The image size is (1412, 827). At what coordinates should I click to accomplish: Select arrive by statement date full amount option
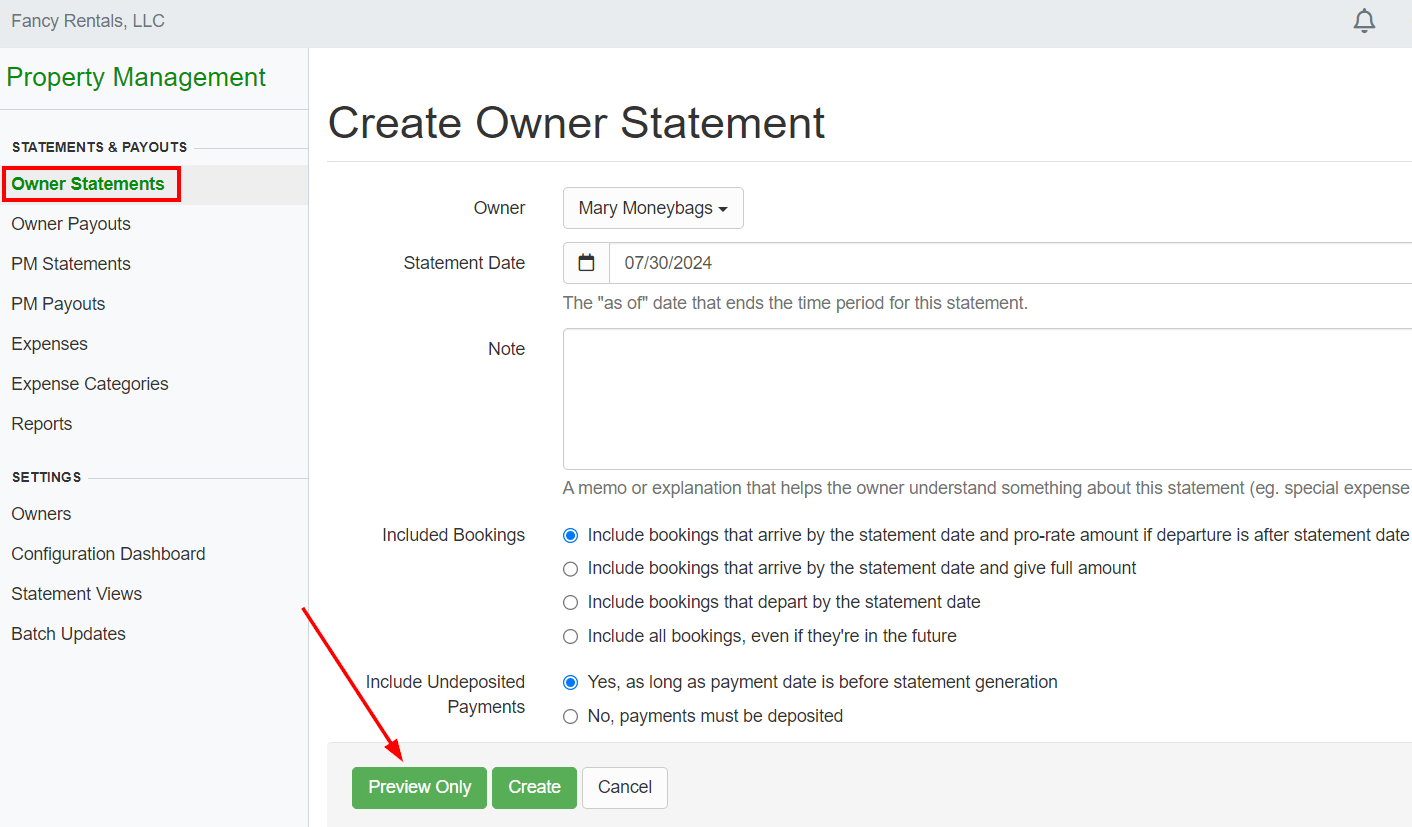tap(571, 569)
